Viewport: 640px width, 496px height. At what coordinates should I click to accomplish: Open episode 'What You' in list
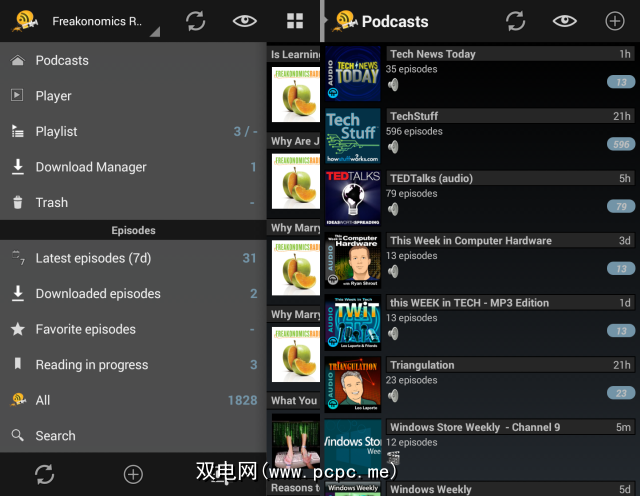point(295,401)
